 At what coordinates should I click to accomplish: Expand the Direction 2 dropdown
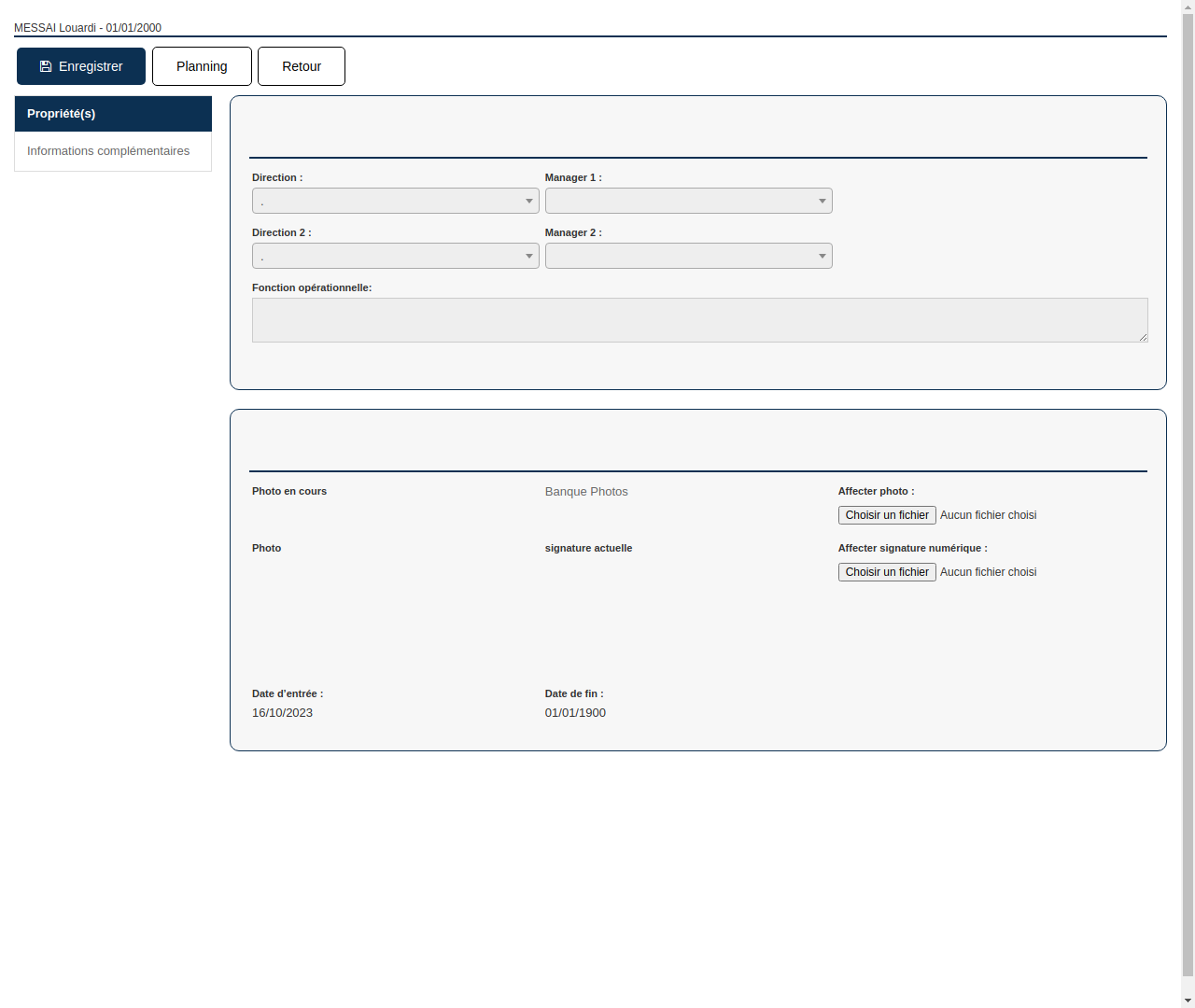click(395, 256)
